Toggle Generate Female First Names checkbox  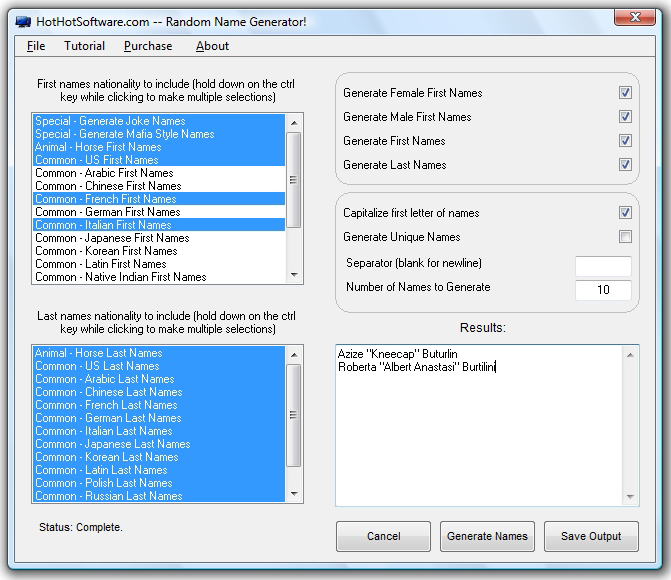coord(625,93)
